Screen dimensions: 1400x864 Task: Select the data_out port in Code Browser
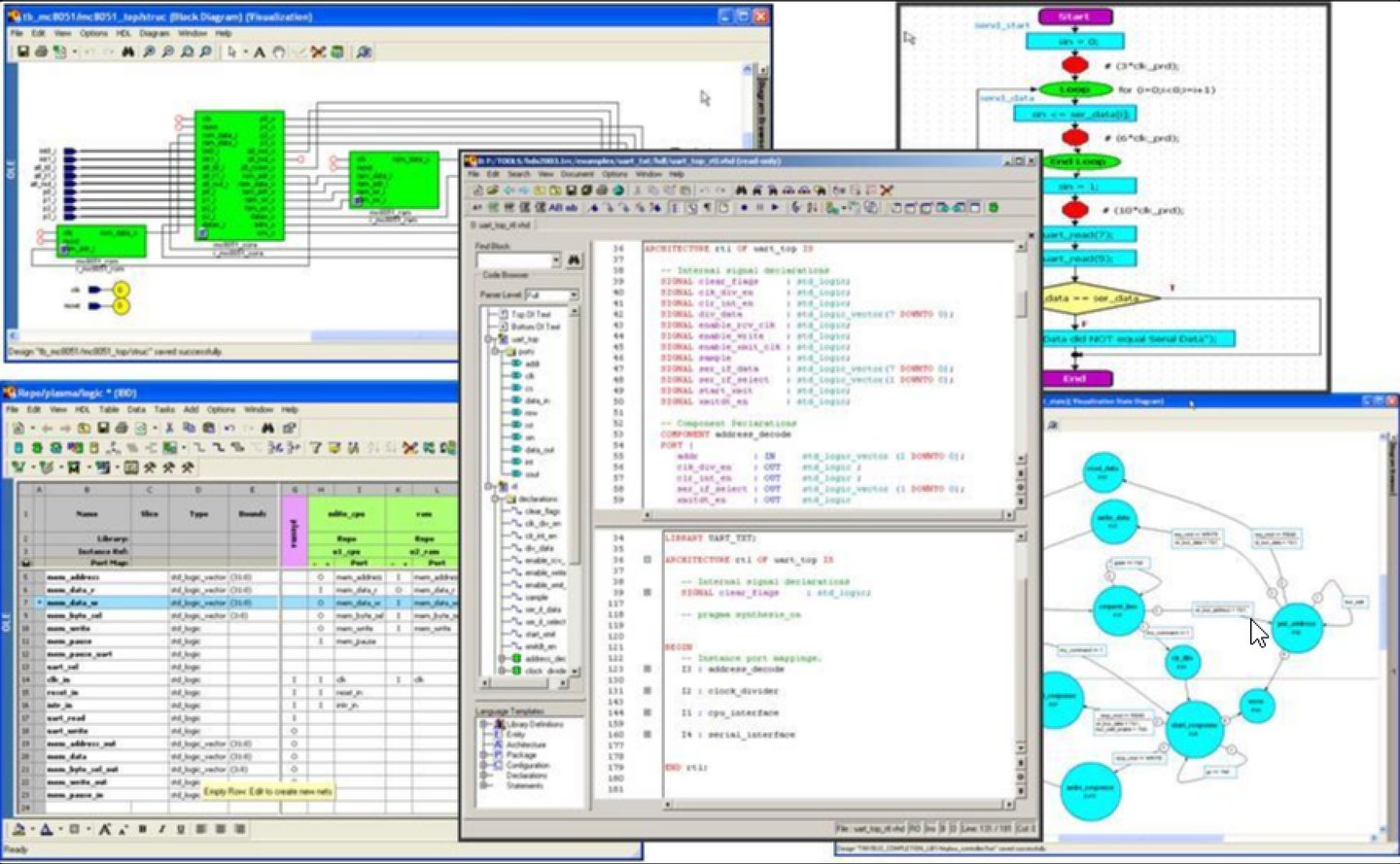(540, 450)
